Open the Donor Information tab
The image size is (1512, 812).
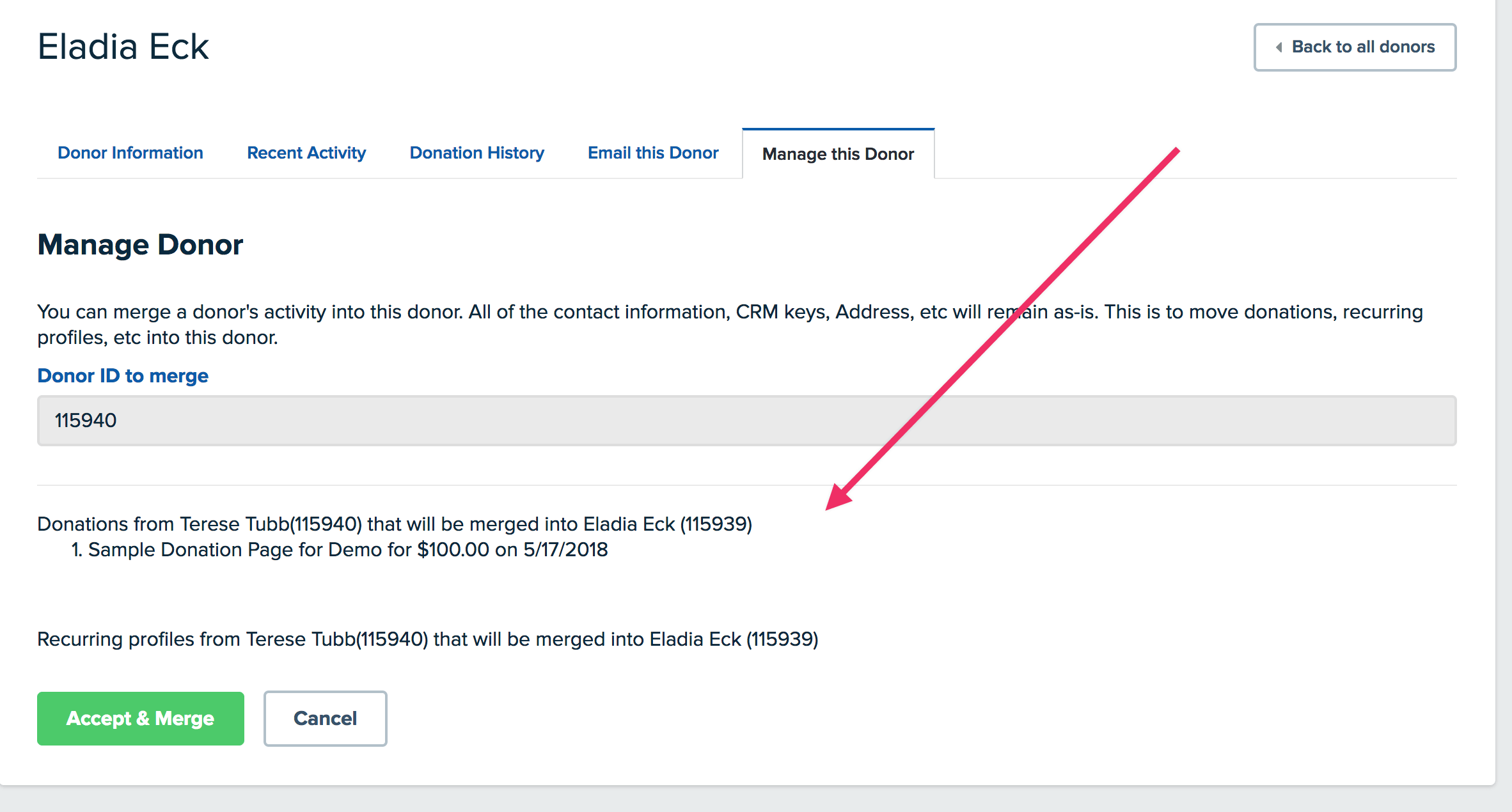[130, 153]
